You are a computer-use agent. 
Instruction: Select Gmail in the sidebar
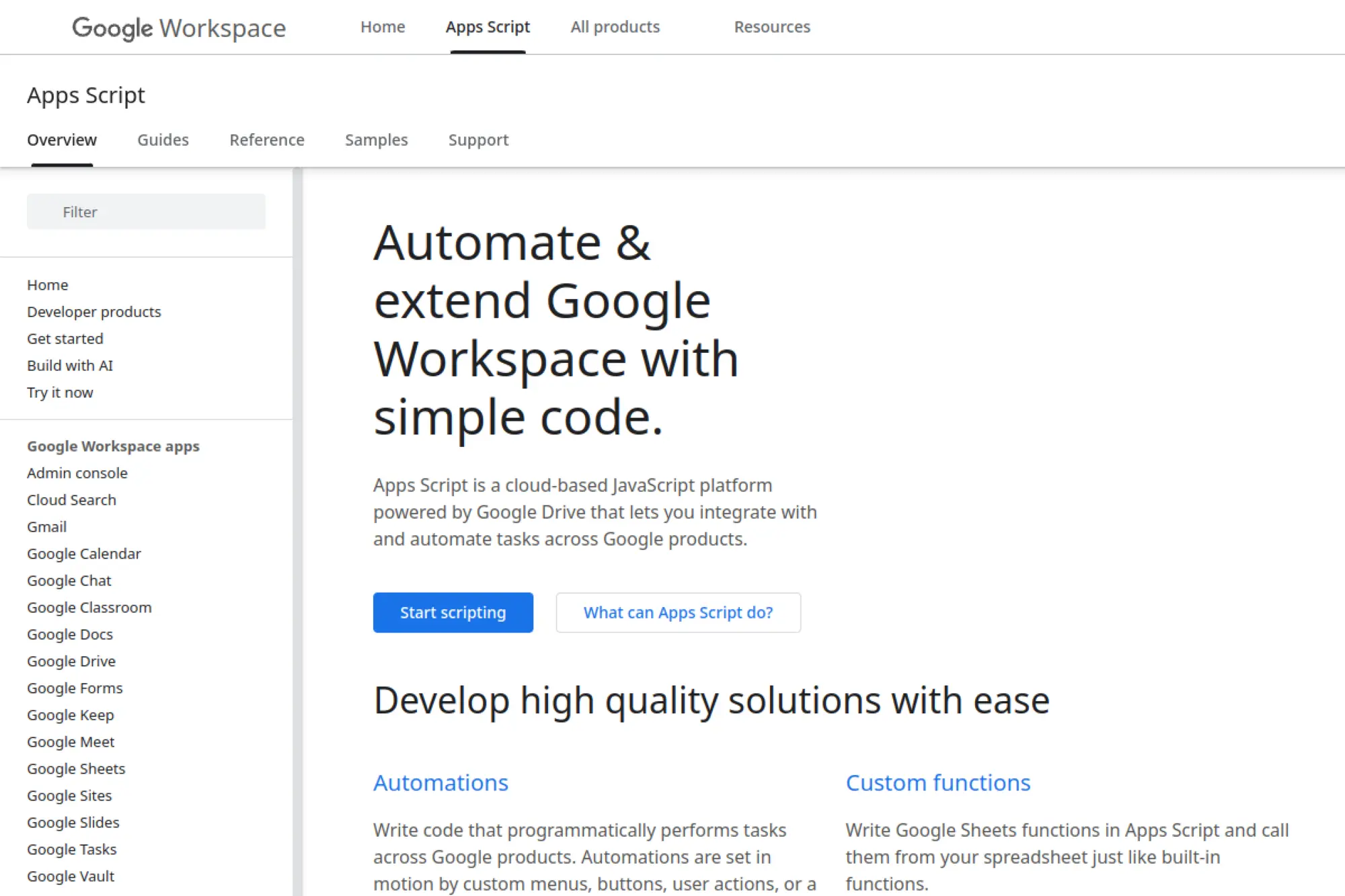[x=46, y=526]
